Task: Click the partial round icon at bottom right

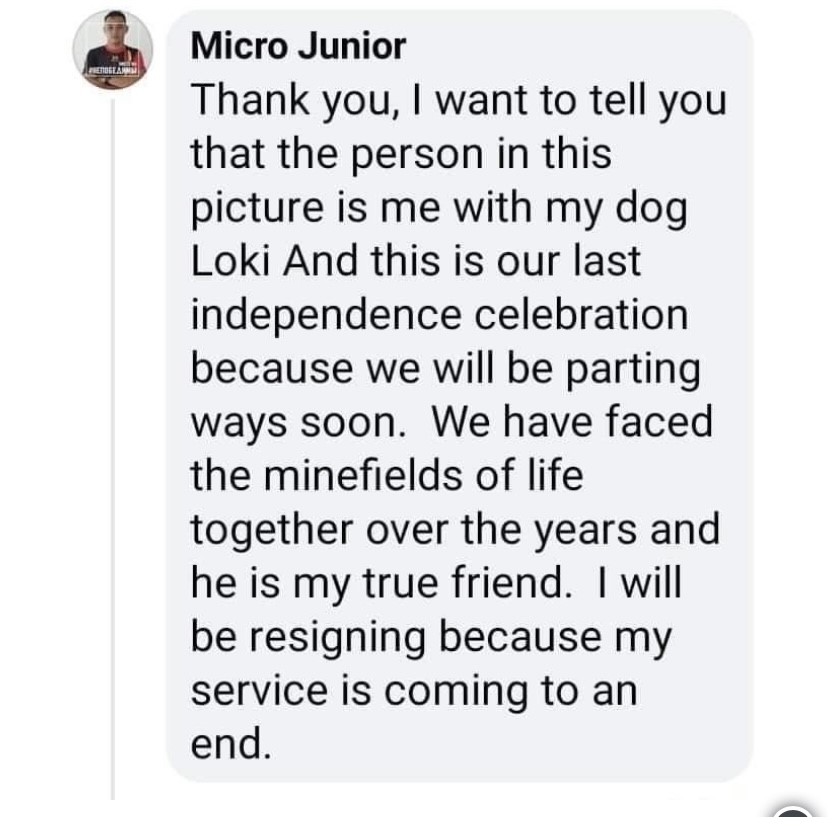Action: (793, 810)
